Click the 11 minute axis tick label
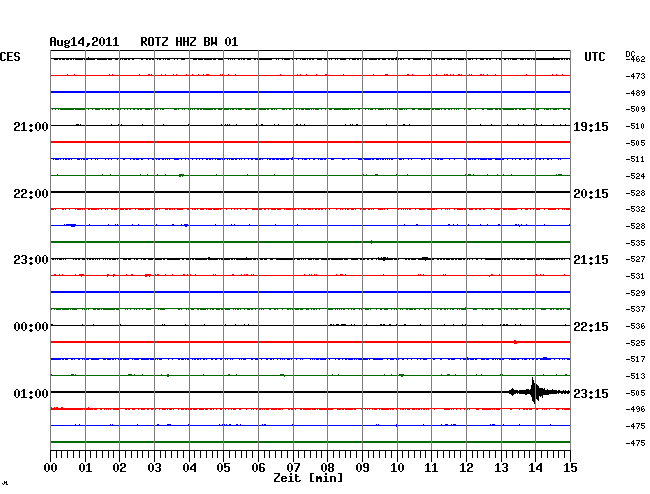 [x=431, y=467]
